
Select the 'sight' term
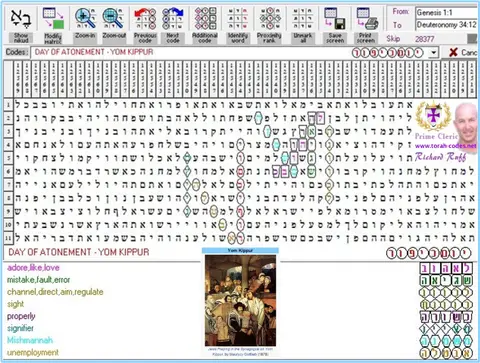(15, 304)
